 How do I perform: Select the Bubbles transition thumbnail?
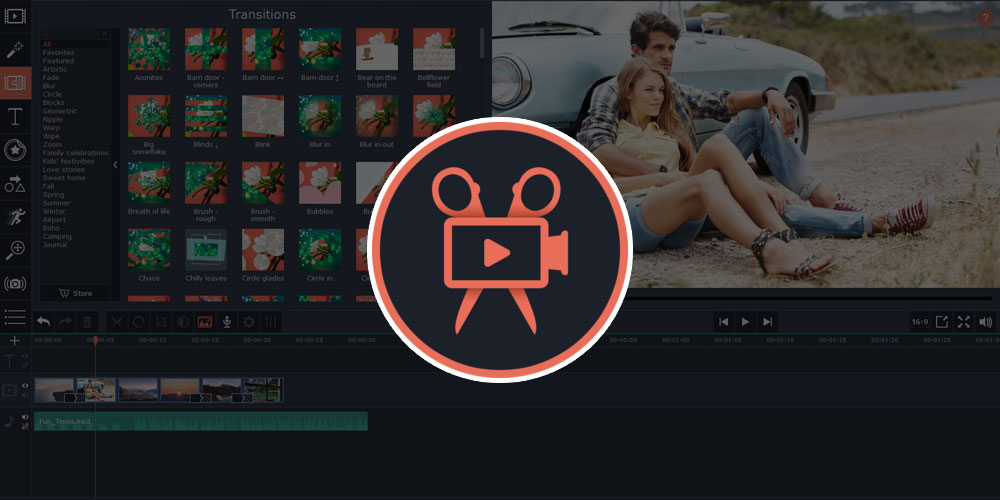tap(320, 183)
